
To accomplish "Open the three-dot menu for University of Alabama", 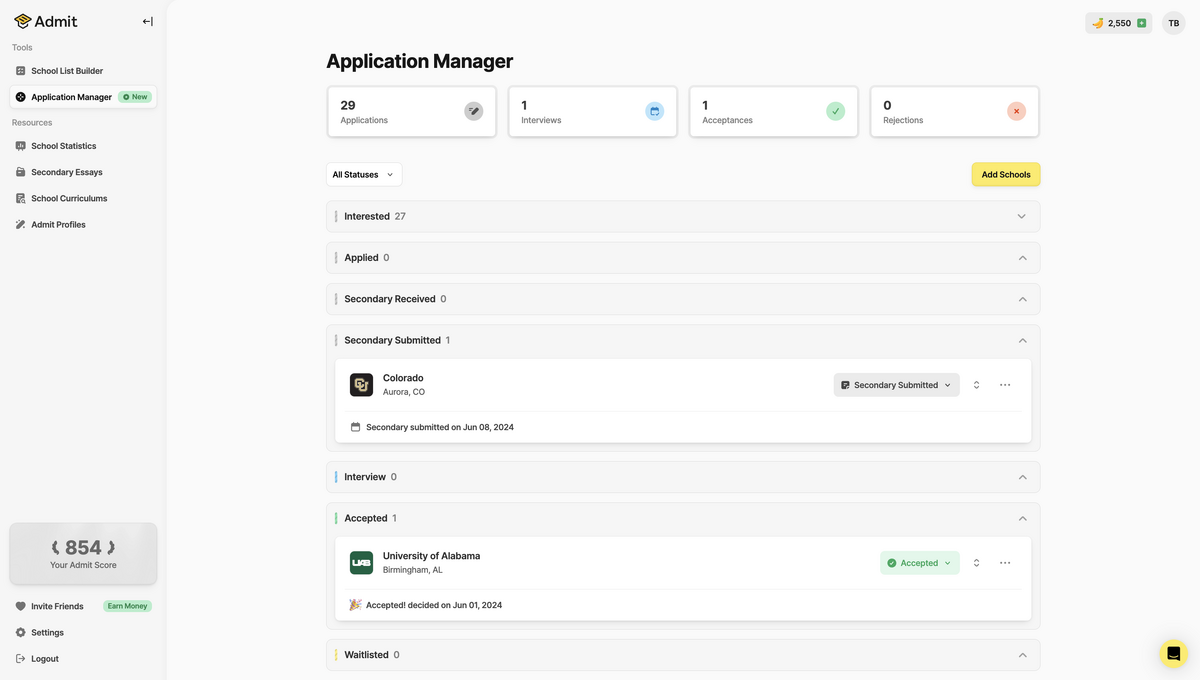I will point(1005,563).
